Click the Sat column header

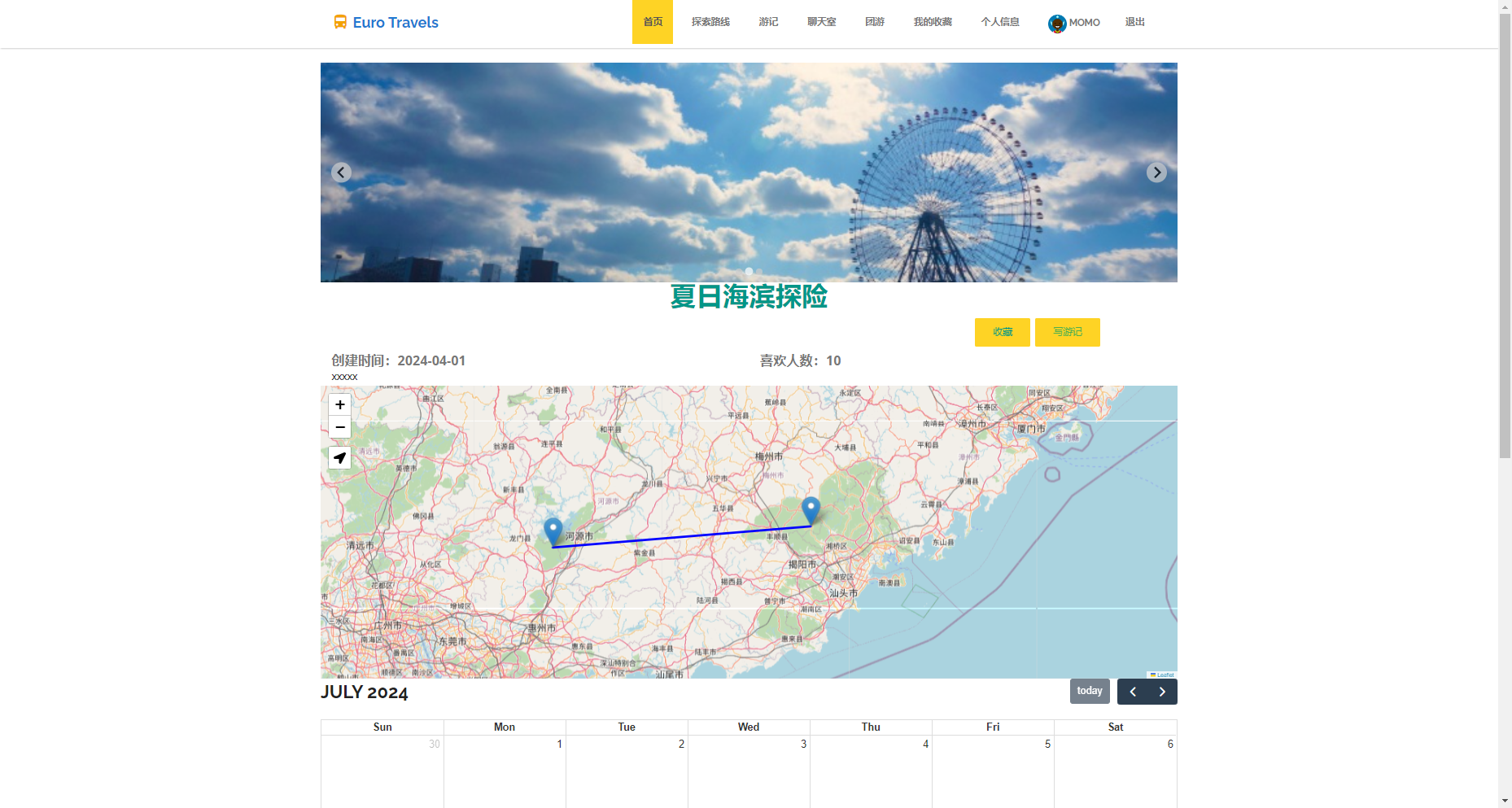pos(1116,727)
